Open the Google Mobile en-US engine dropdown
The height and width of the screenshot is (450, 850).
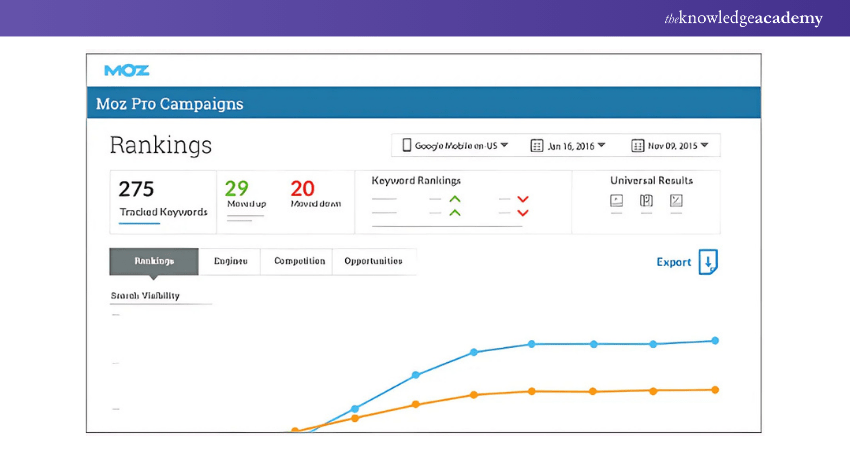(x=455, y=146)
